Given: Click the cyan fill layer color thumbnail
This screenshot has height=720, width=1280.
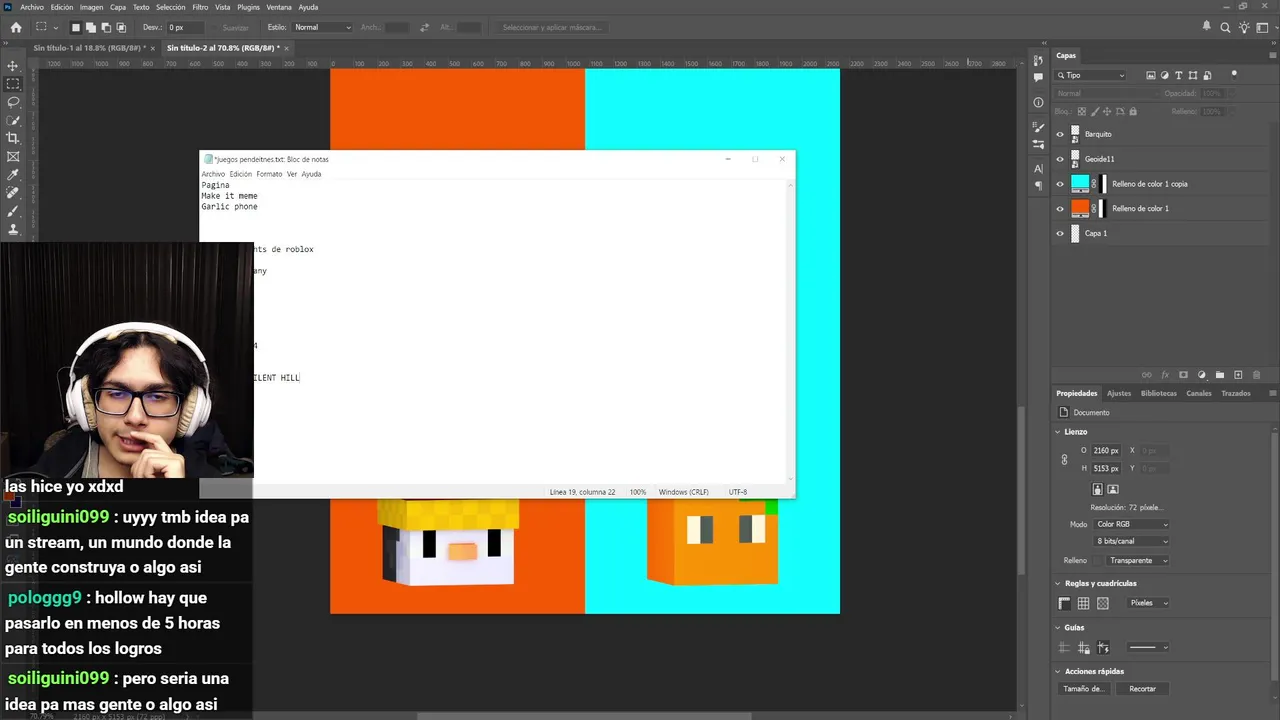Looking at the screenshot, I should [1080, 184].
